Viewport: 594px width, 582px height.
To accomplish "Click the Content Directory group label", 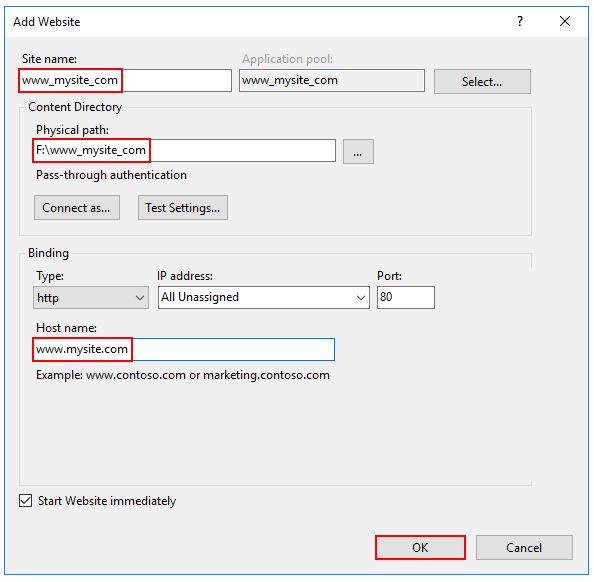I will click(75, 107).
